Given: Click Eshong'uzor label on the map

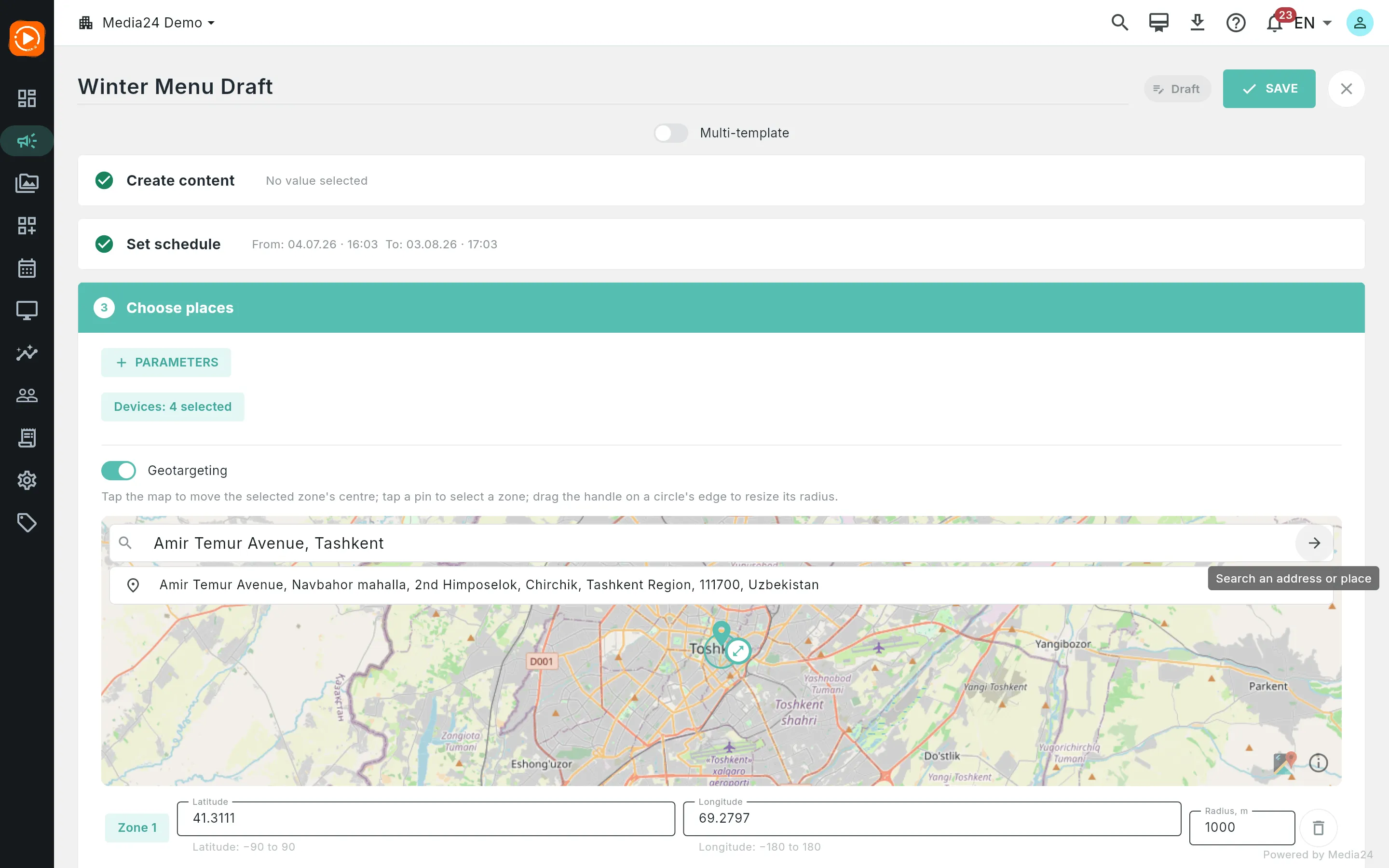Looking at the screenshot, I should 541,764.
